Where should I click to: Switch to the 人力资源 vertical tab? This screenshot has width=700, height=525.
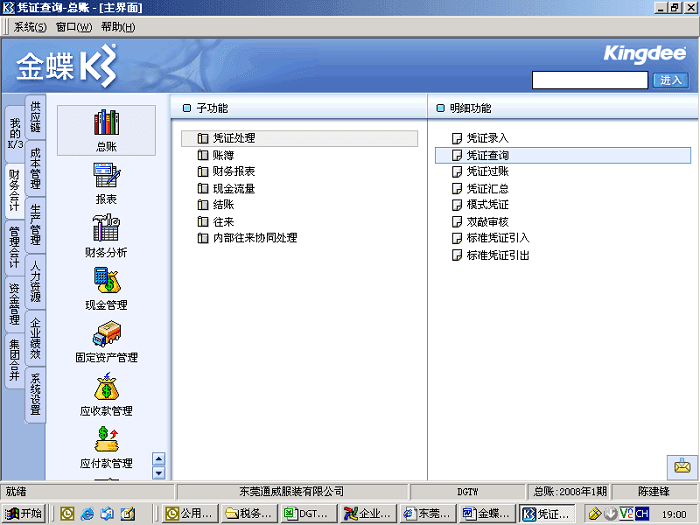click(35, 282)
